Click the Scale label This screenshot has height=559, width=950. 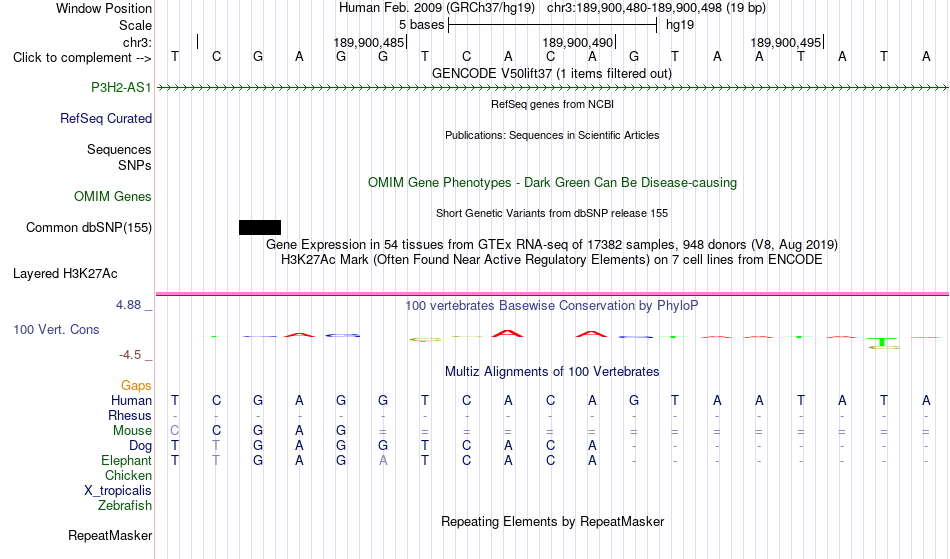136,25
